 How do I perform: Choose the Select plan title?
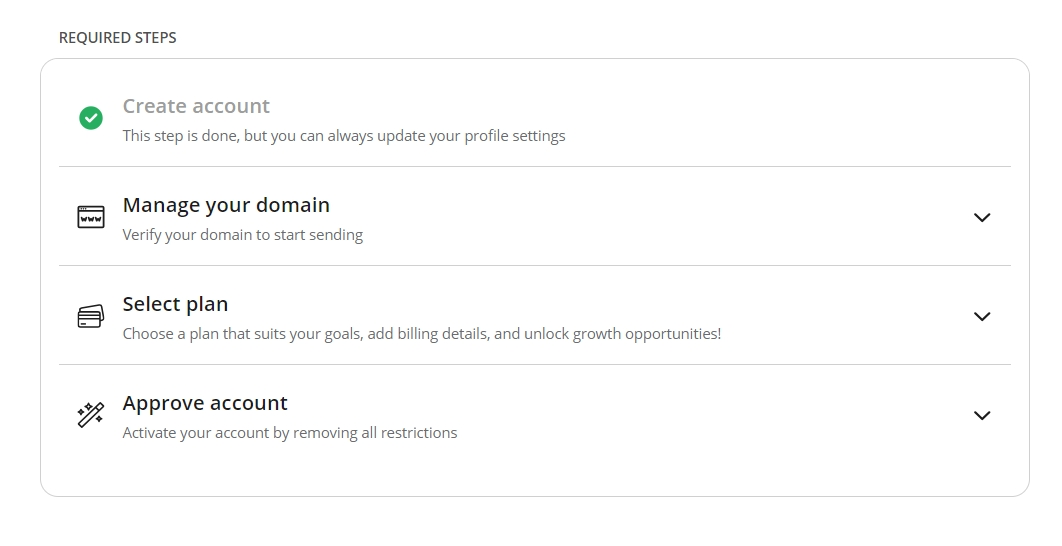pos(175,304)
